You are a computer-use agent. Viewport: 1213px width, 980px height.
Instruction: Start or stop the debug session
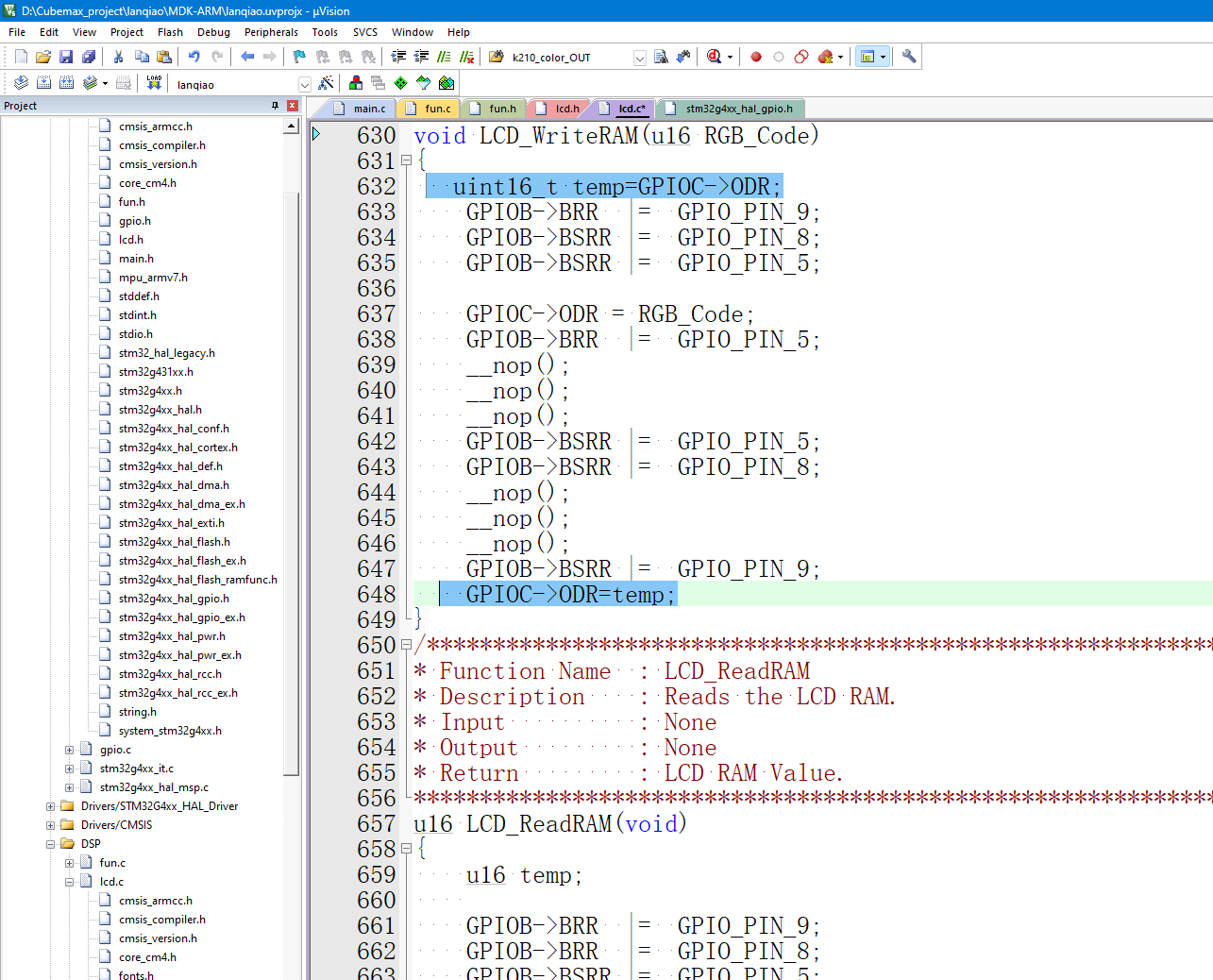tap(715, 57)
